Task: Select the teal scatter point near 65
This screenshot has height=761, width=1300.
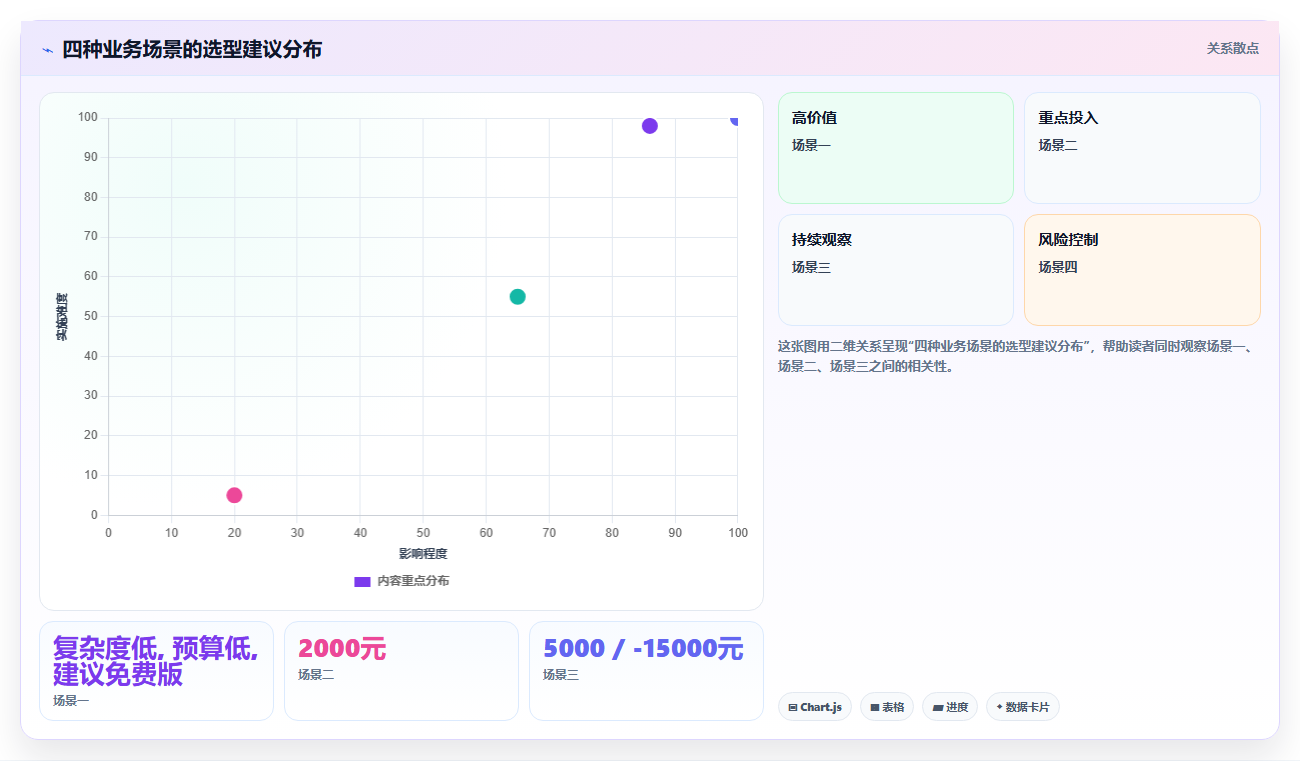Action: click(x=517, y=297)
